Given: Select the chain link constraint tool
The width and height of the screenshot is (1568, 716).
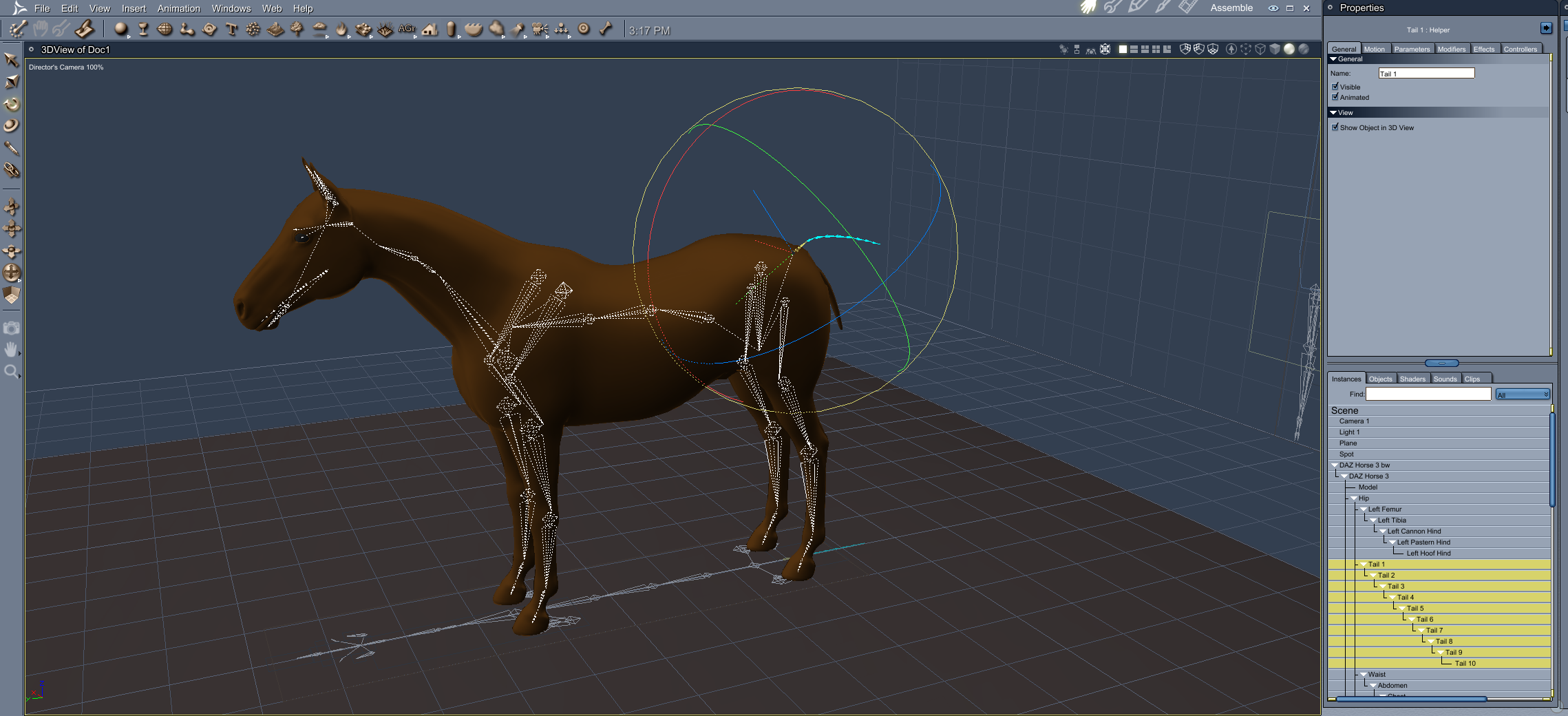Looking at the screenshot, I should 11,170.
